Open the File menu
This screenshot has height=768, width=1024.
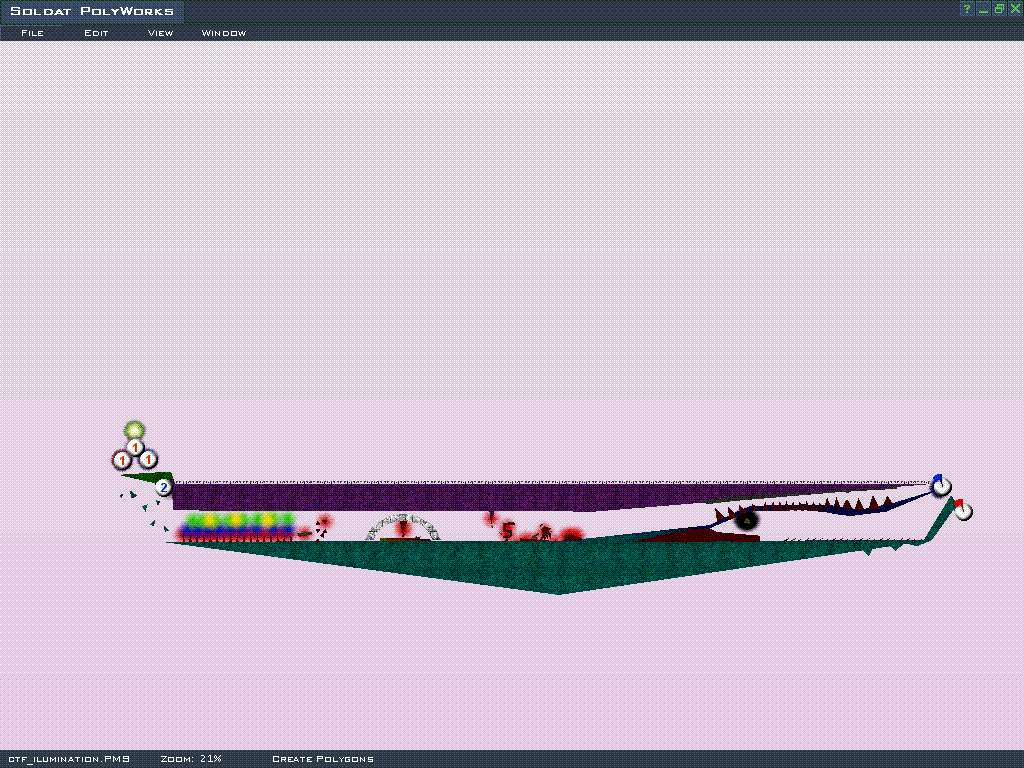[x=32, y=33]
